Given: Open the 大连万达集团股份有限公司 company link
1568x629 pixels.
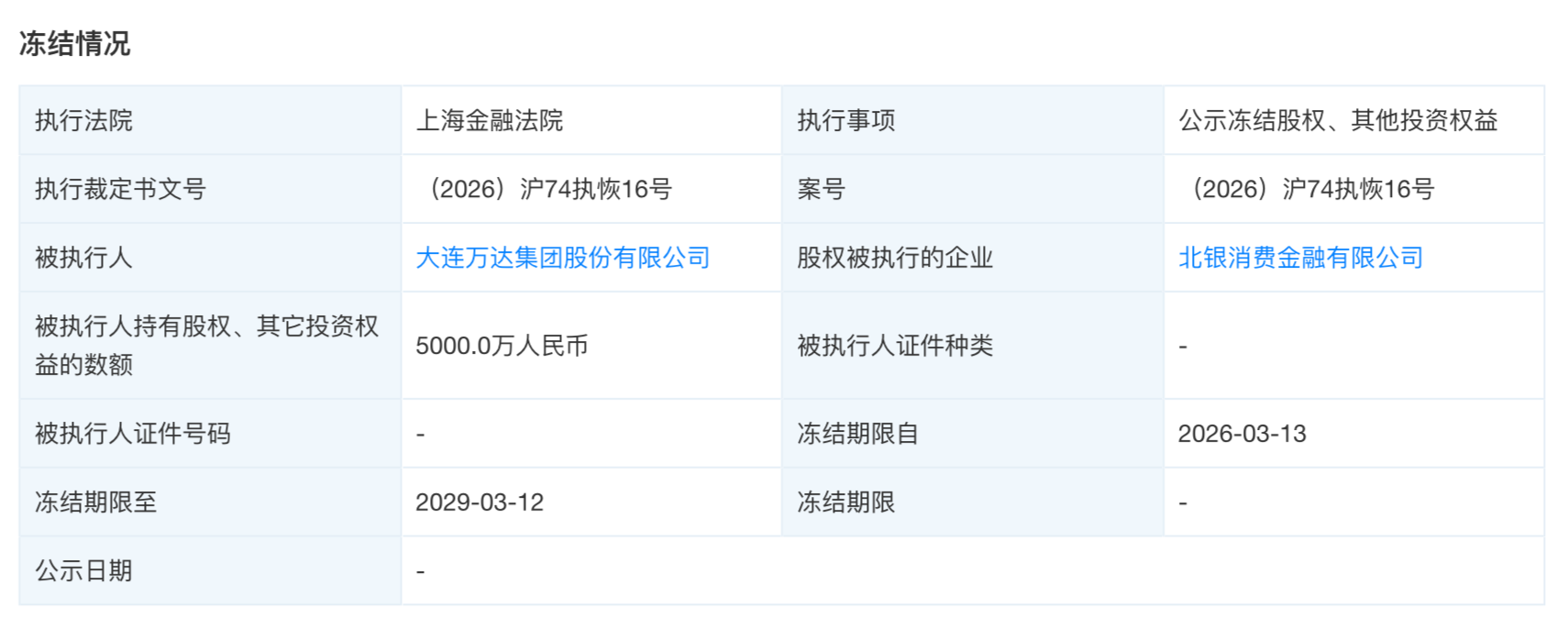Looking at the screenshot, I should click(x=563, y=258).
